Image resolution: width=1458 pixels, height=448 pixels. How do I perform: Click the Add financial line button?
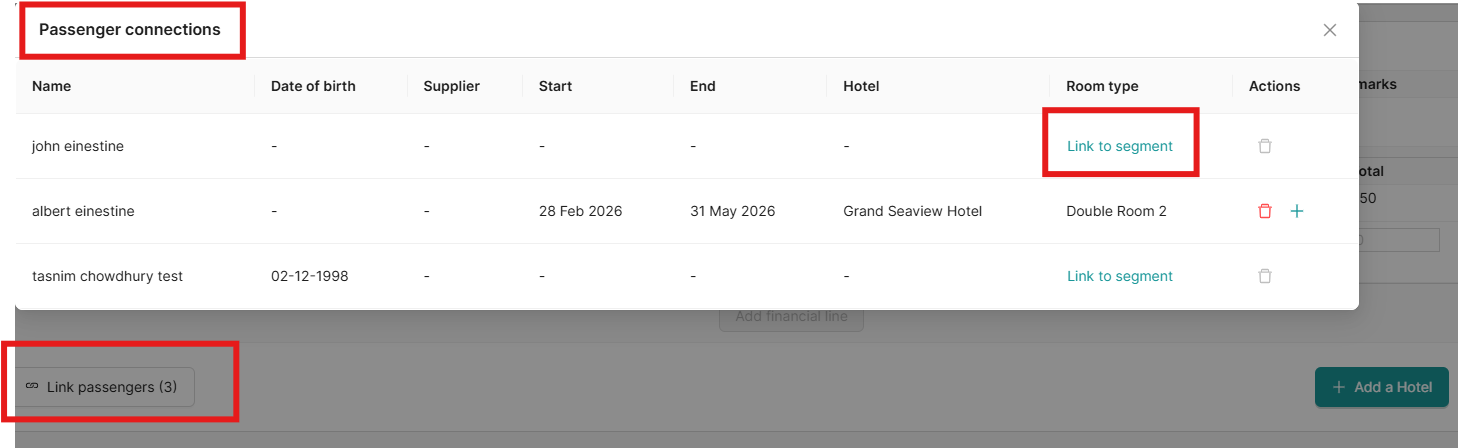pos(791,317)
